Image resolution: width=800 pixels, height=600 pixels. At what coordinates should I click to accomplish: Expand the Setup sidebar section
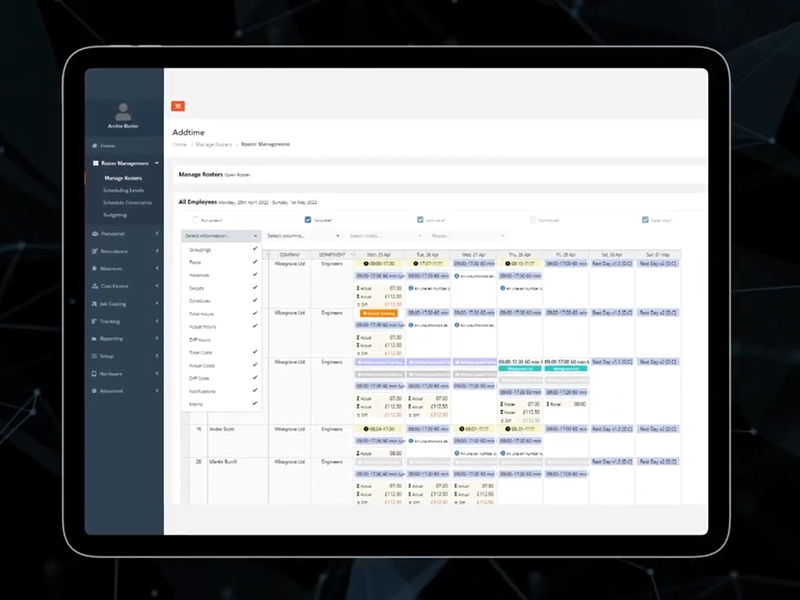(157, 356)
